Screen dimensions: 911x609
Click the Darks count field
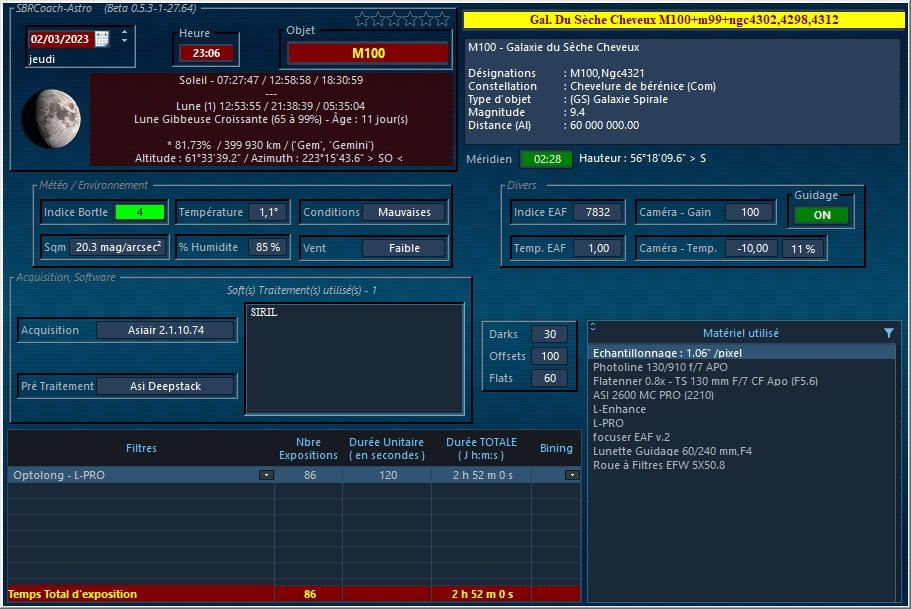click(550, 334)
